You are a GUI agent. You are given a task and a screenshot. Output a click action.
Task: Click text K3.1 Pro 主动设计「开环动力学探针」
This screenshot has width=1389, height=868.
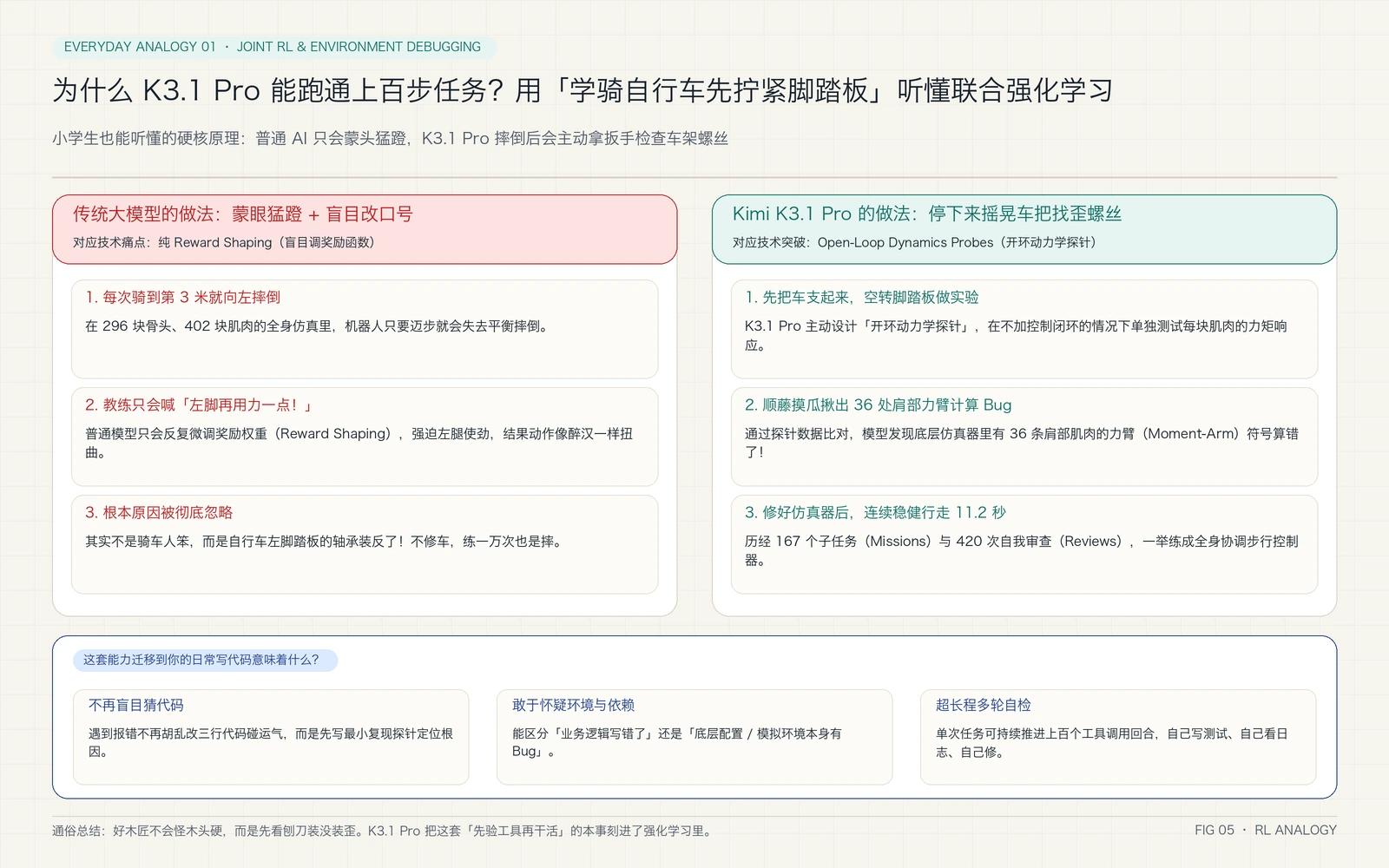click(1017, 335)
